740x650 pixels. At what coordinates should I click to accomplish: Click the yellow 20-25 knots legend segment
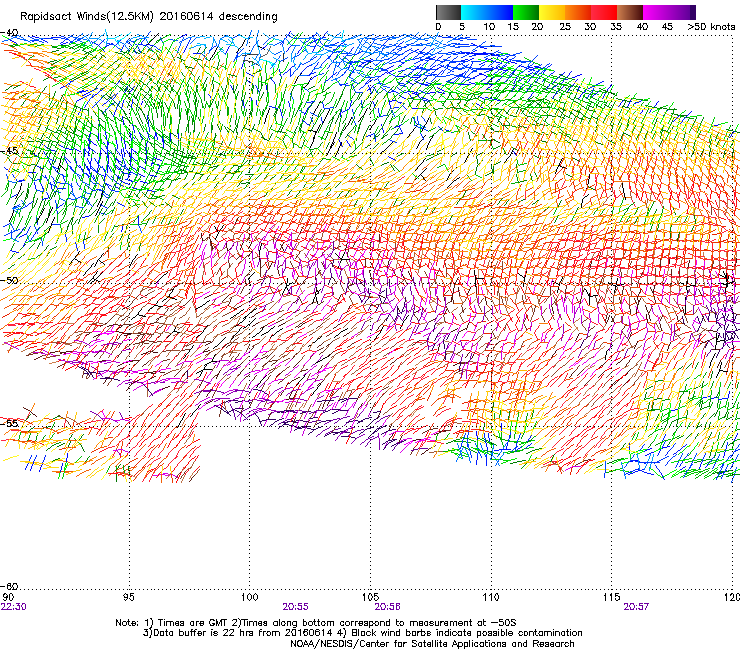point(552,12)
